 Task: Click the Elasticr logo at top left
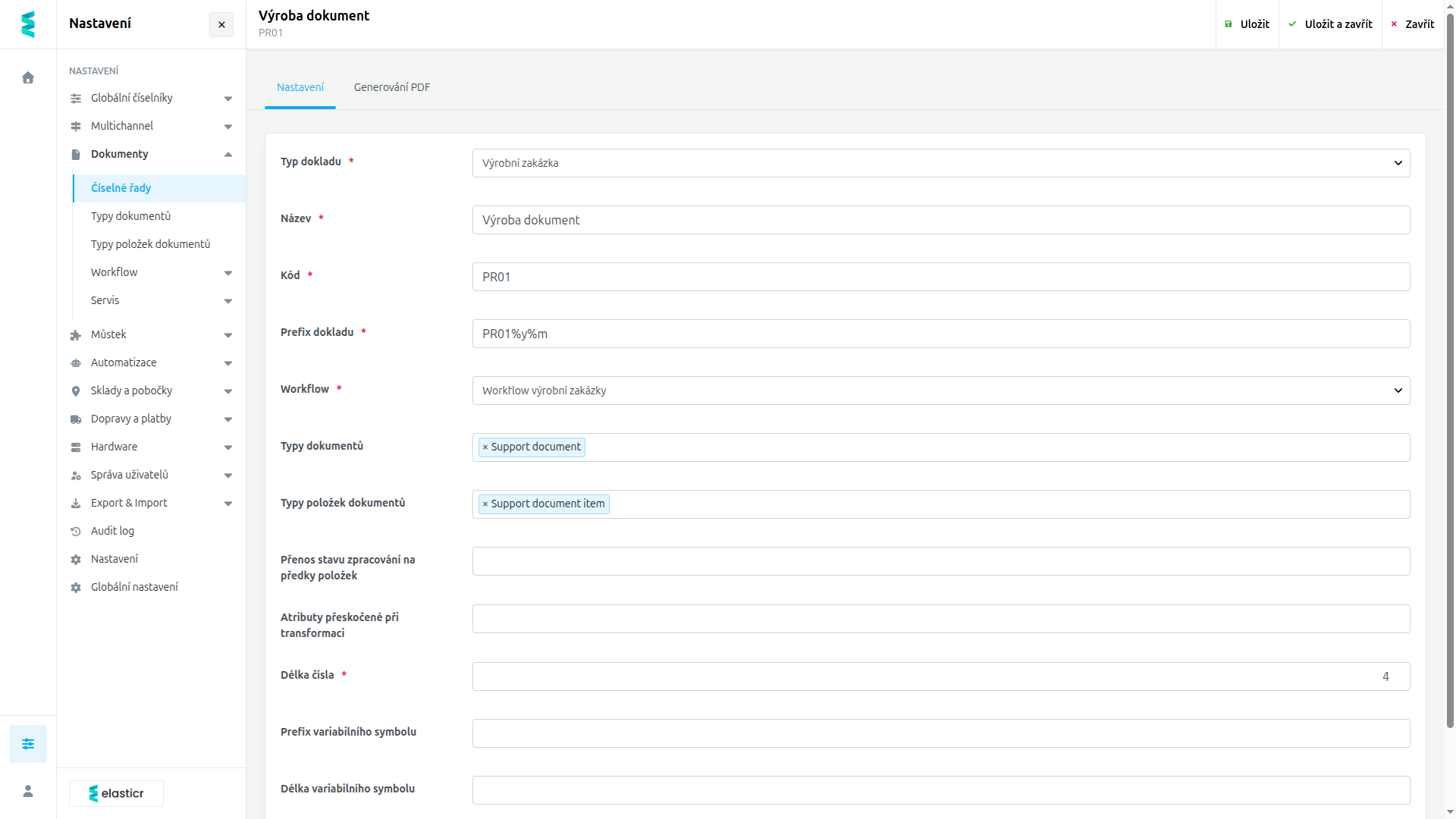point(28,24)
